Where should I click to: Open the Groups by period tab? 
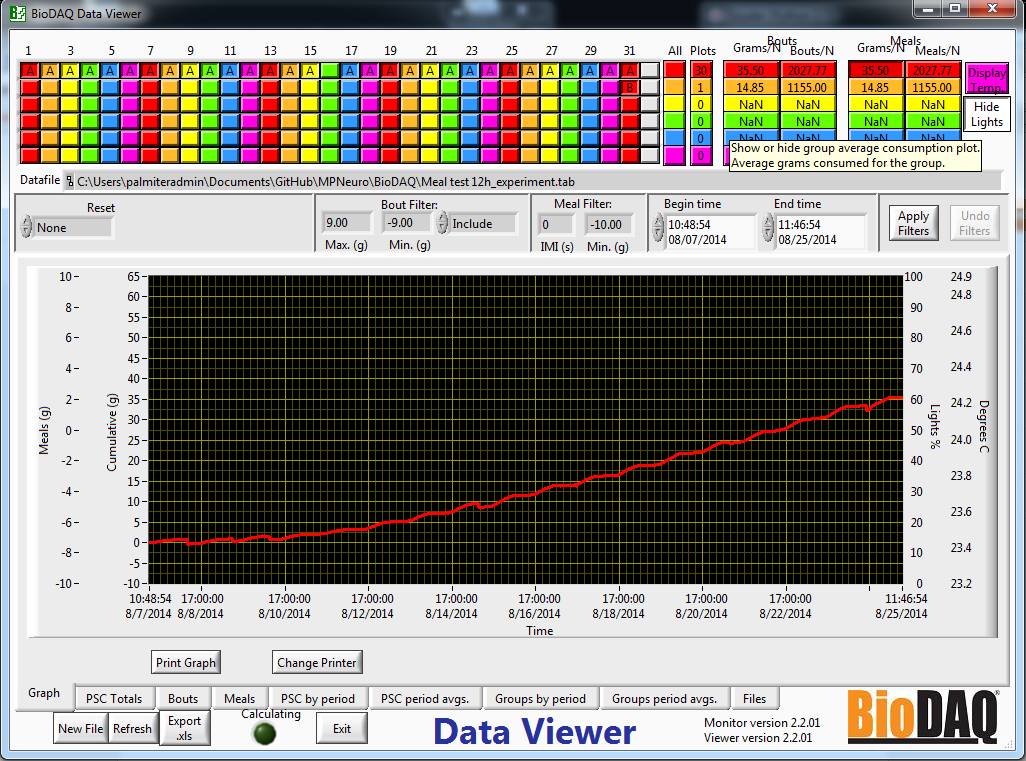(x=541, y=698)
